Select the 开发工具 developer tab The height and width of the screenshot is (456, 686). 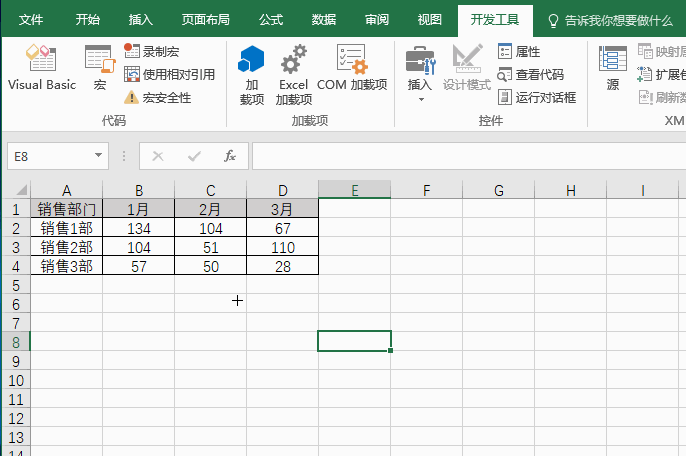495,20
